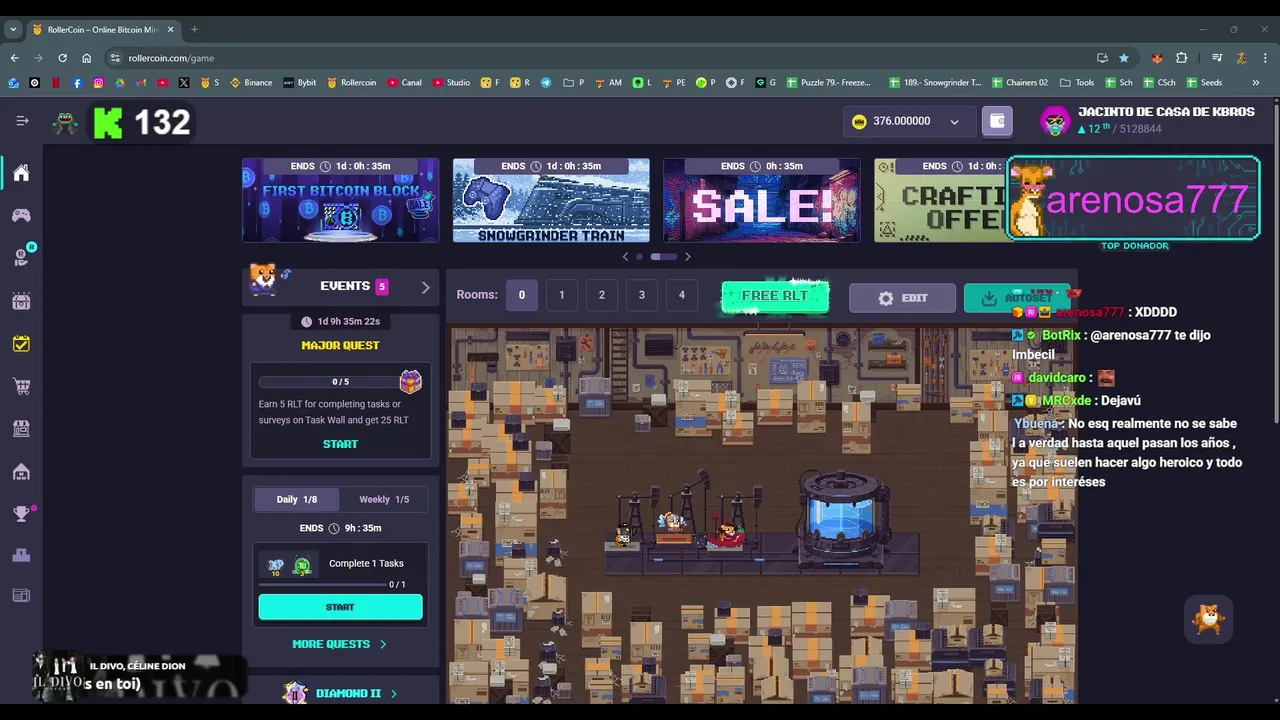Switch to the Weekly 1/5 quests tab
This screenshot has height=720, width=1280.
coord(384,499)
